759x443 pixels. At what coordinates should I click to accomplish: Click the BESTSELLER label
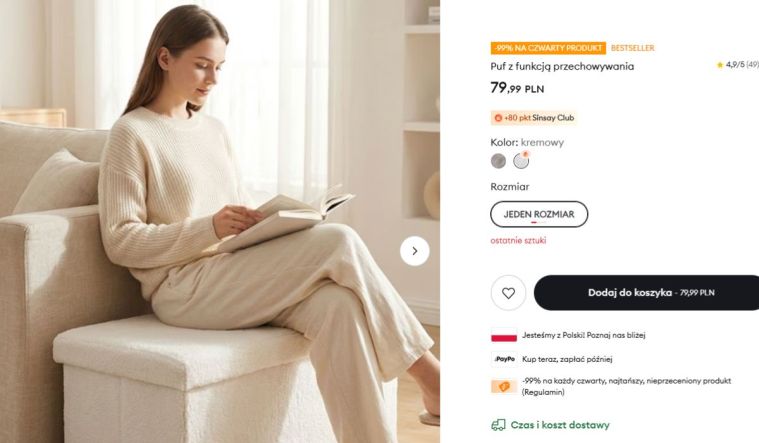click(x=632, y=48)
